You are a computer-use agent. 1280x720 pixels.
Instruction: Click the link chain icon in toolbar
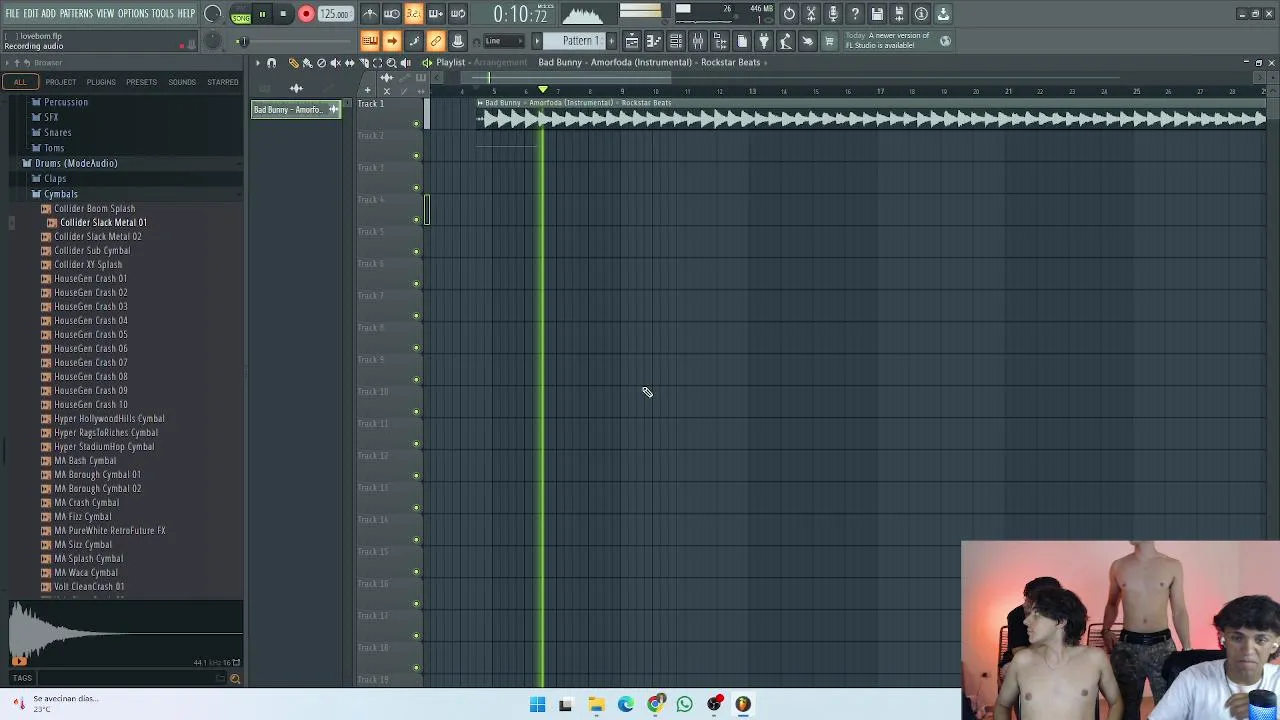click(x=436, y=41)
